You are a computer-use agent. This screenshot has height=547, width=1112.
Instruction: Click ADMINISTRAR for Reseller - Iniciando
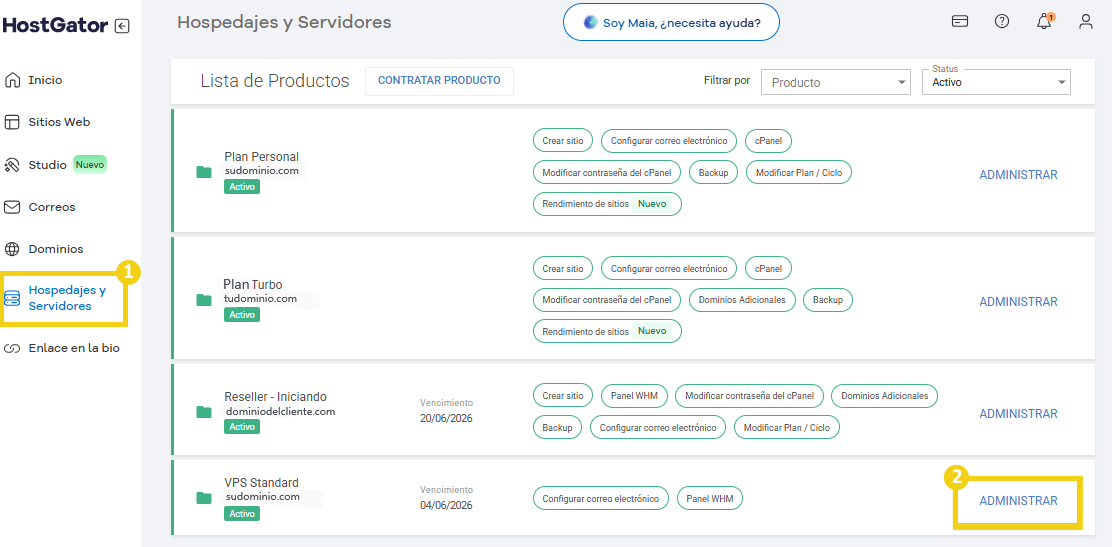click(1018, 414)
